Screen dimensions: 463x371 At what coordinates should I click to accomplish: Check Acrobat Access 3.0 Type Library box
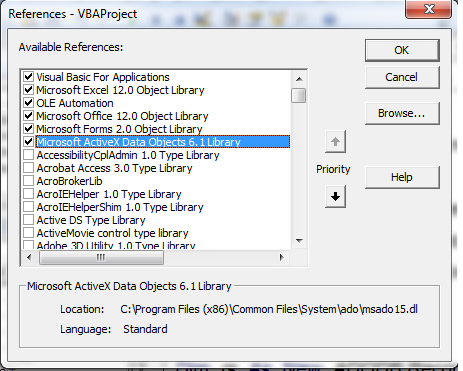click(x=29, y=168)
